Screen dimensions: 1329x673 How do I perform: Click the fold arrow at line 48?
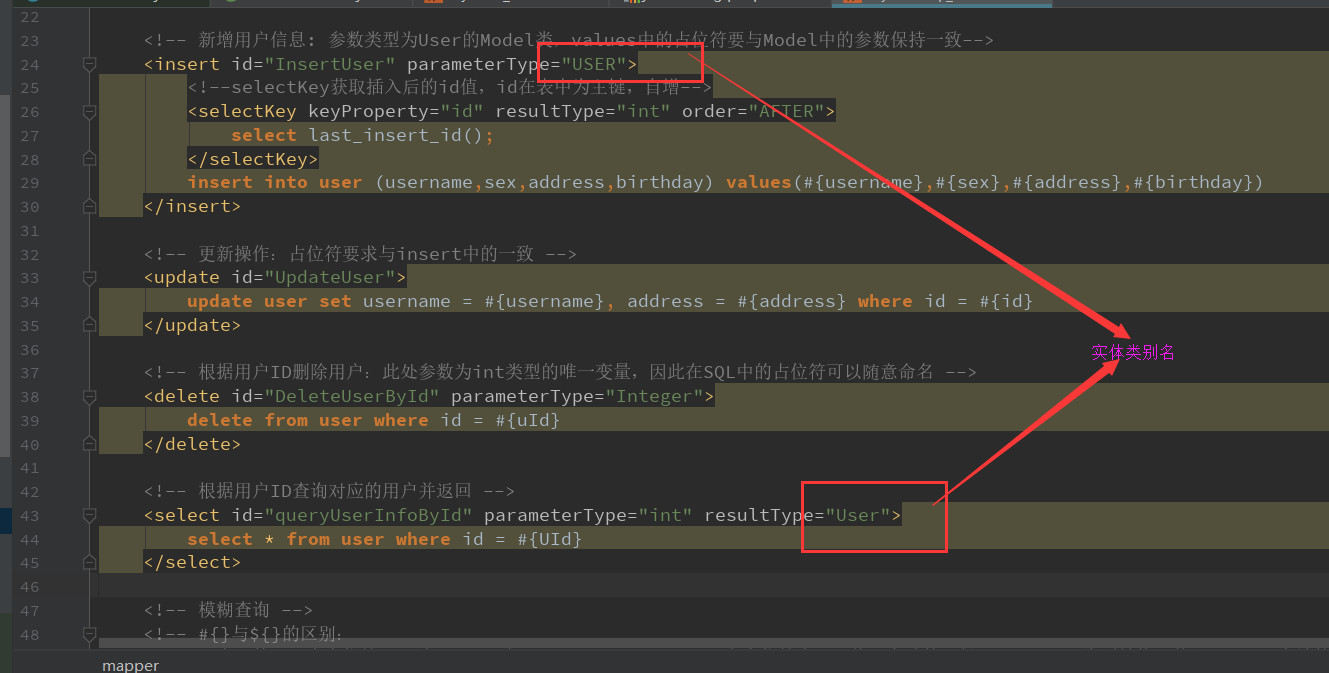click(x=88, y=634)
